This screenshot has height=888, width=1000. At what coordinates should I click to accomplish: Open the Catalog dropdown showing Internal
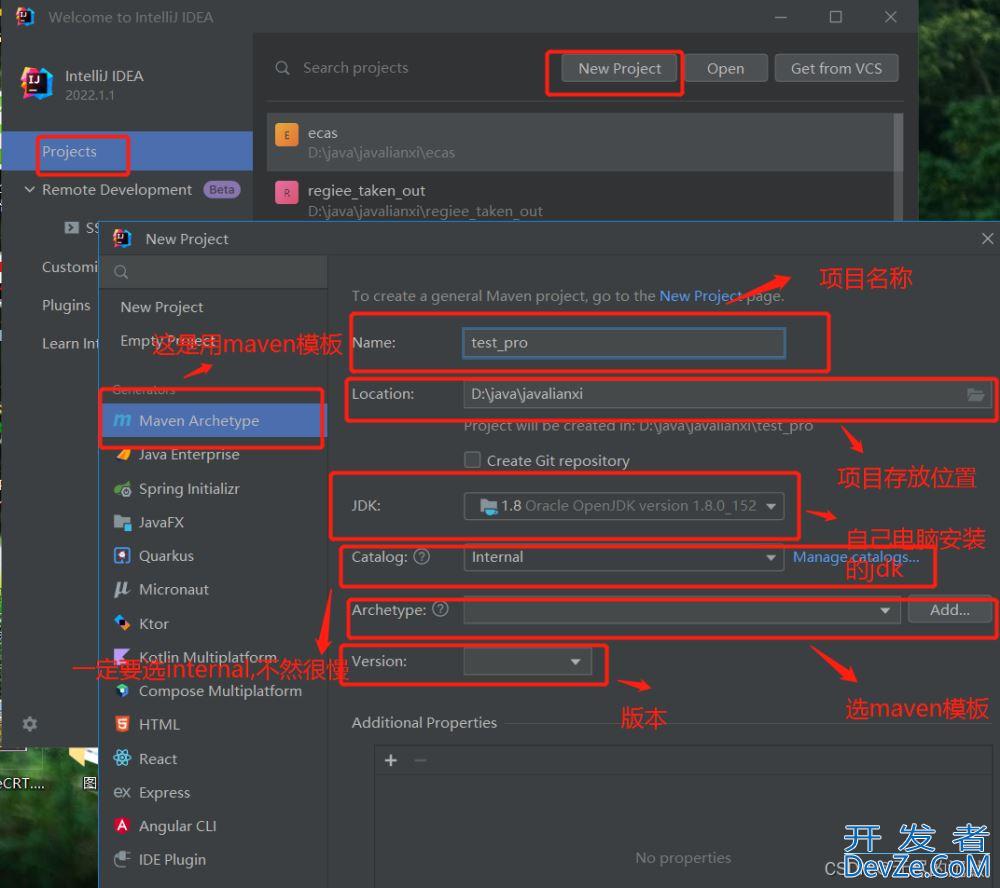click(624, 558)
